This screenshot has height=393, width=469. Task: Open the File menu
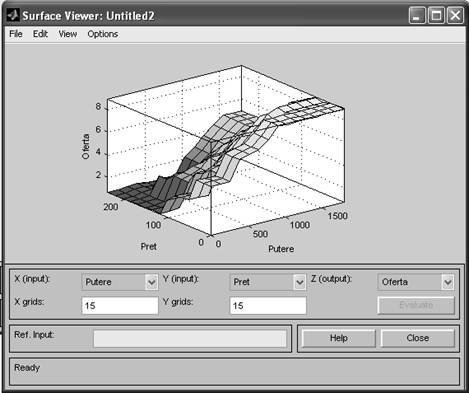coord(16,34)
